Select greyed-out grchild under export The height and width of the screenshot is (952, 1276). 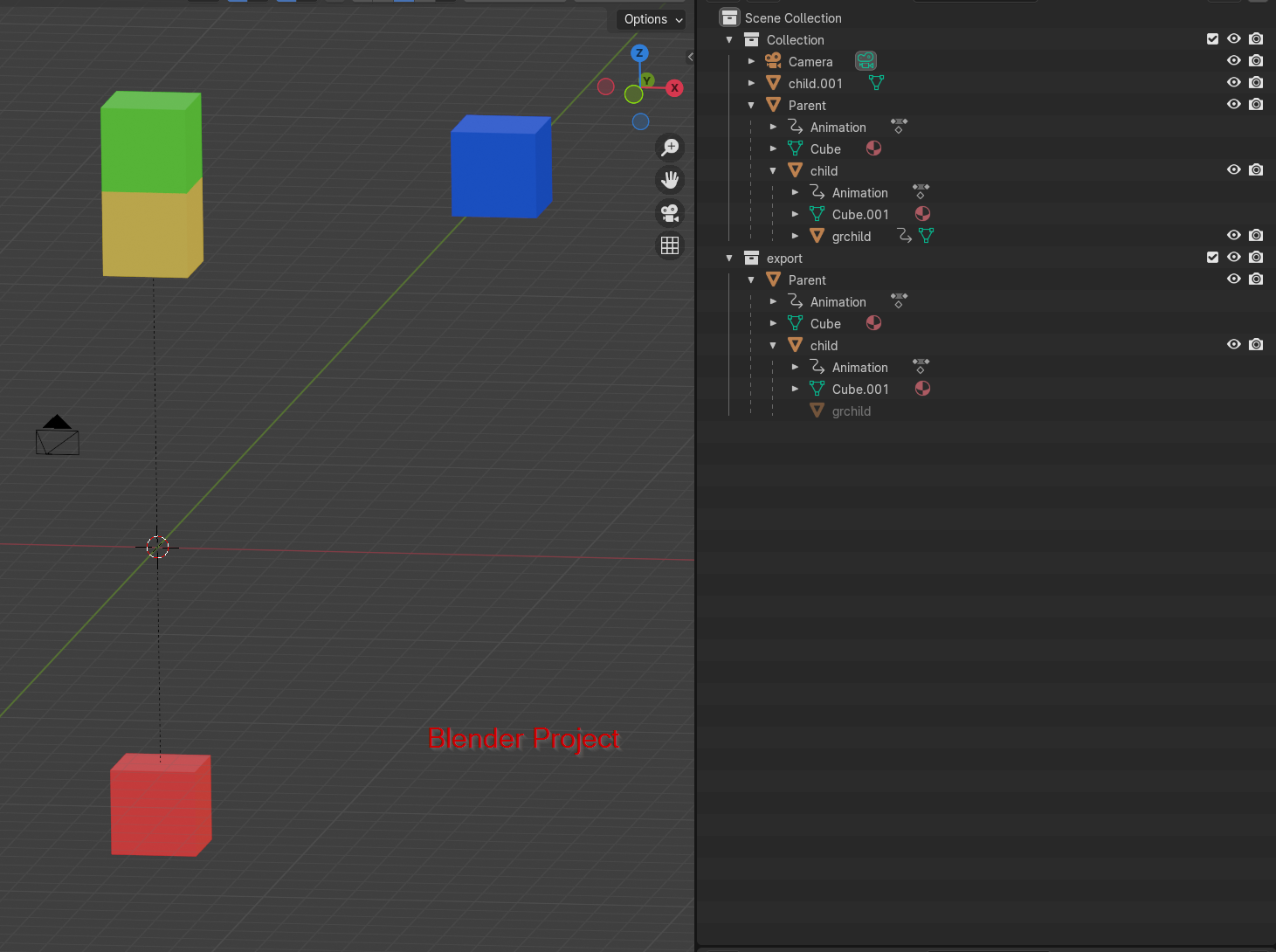(x=852, y=410)
